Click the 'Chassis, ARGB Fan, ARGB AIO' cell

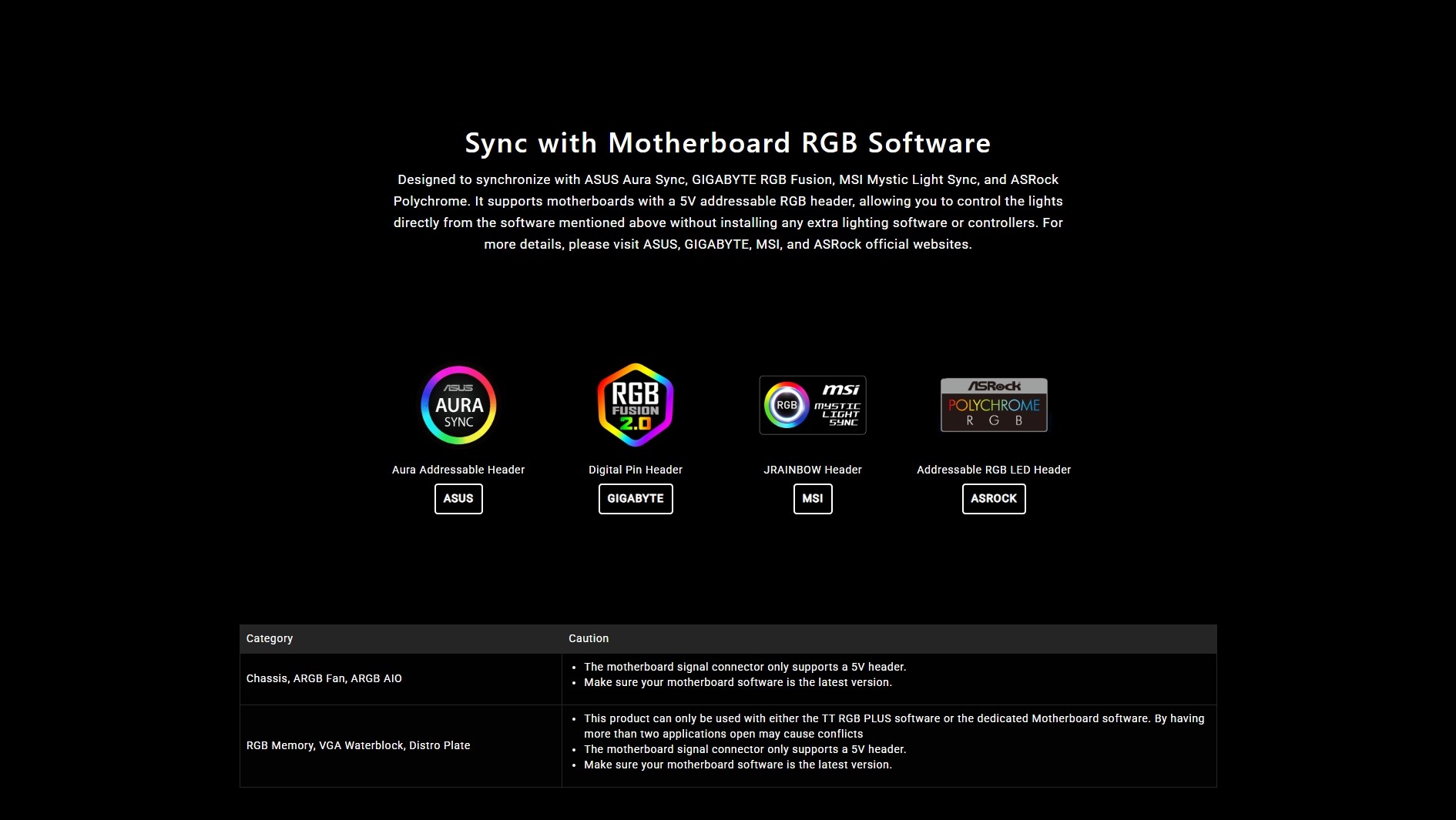tap(401, 679)
